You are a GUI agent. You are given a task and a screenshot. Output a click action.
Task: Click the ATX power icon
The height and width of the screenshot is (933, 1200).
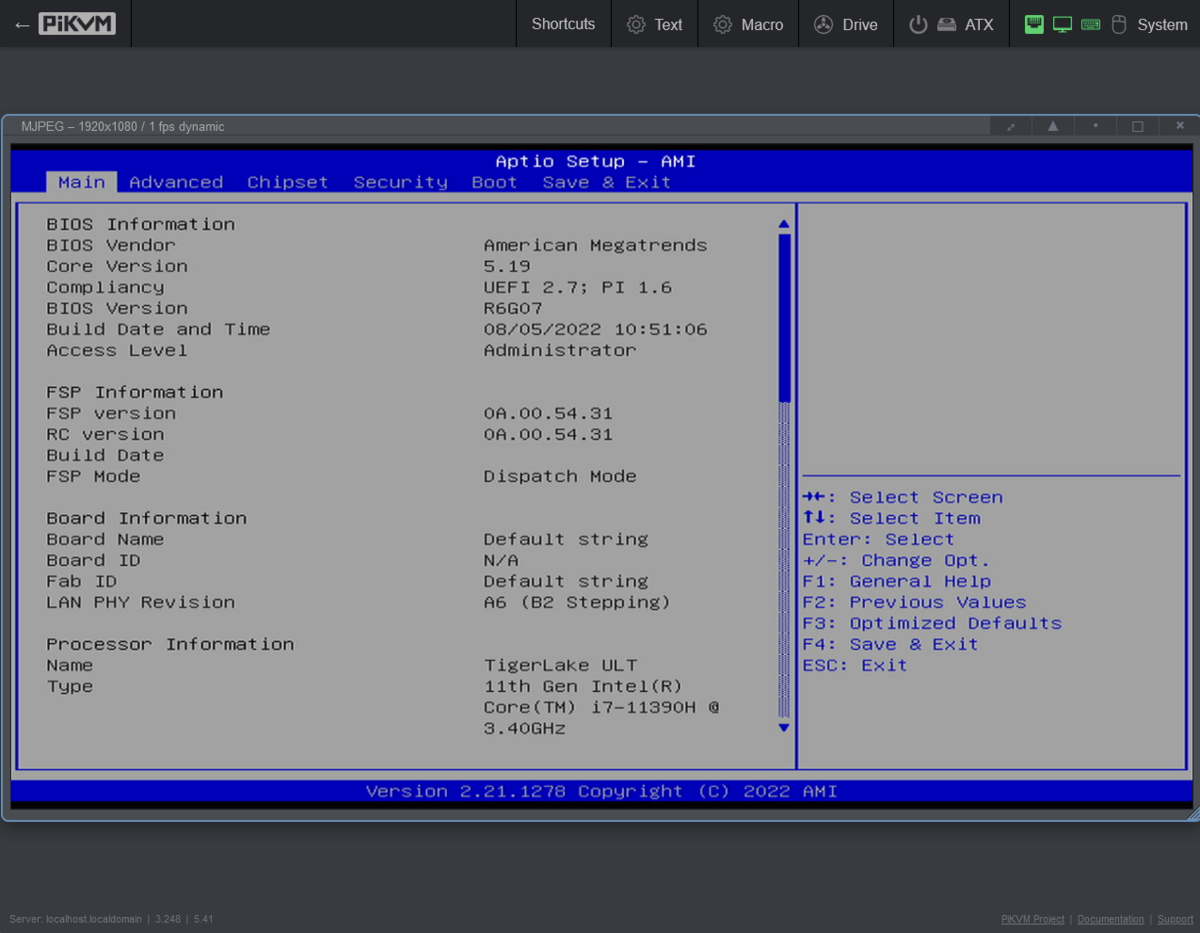[x=918, y=25]
